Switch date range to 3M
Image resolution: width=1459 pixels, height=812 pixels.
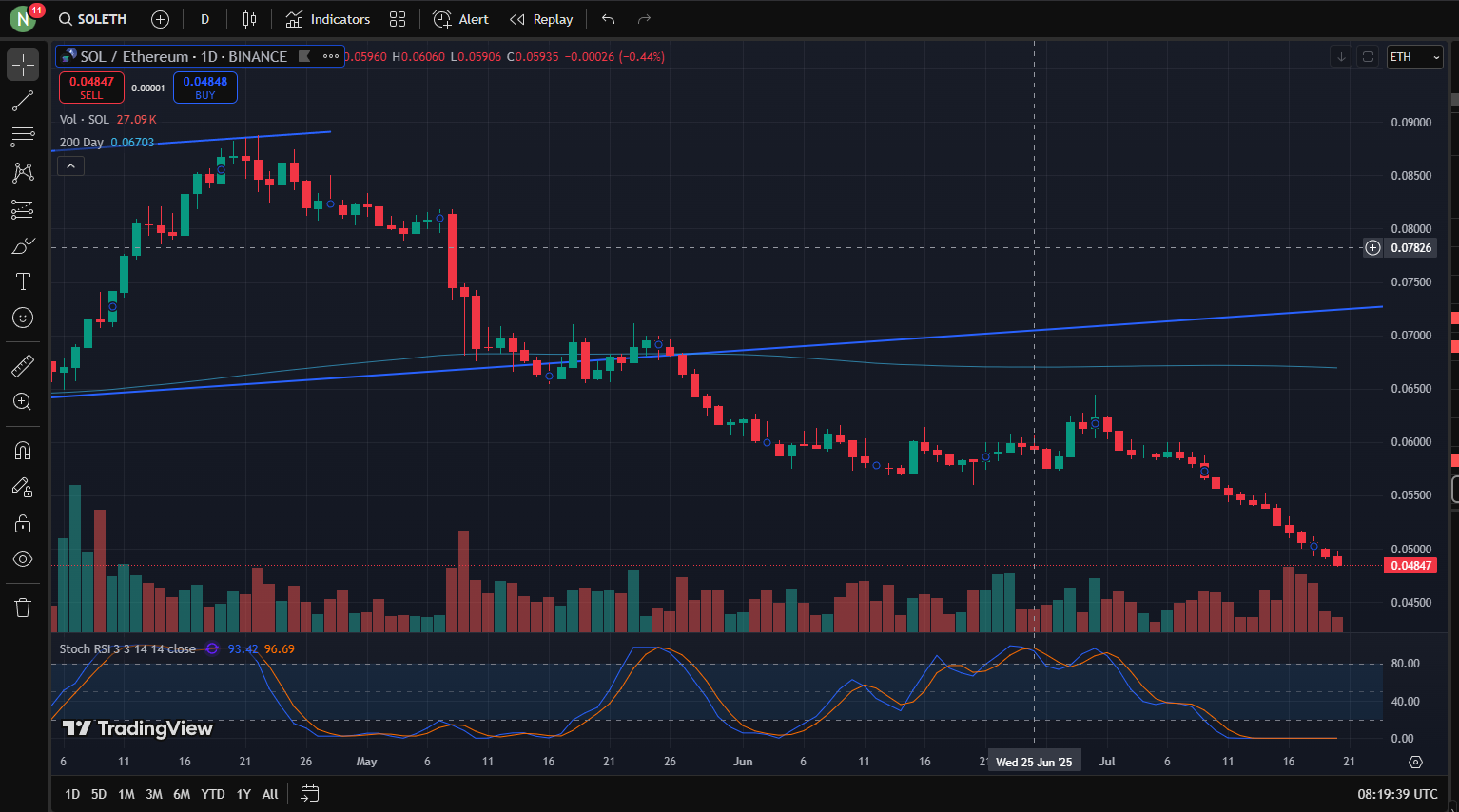coord(154,794)
